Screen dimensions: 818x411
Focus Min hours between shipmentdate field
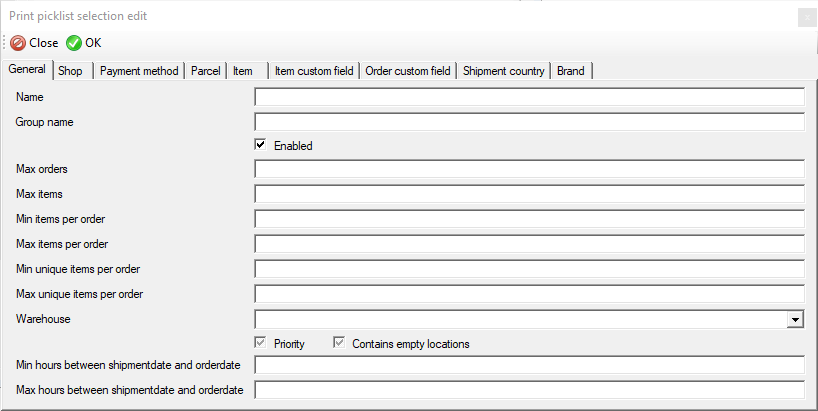tap(530, 365)
